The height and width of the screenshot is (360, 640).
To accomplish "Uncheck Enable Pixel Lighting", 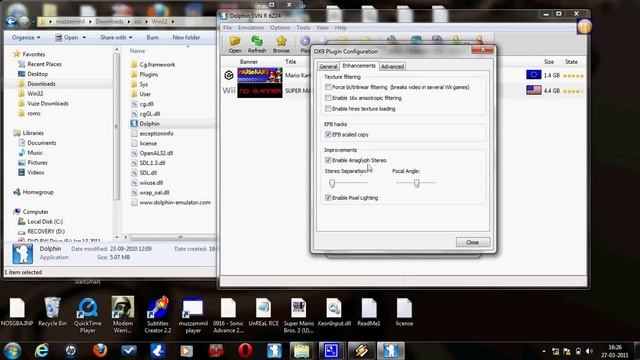I will (328, 198).
